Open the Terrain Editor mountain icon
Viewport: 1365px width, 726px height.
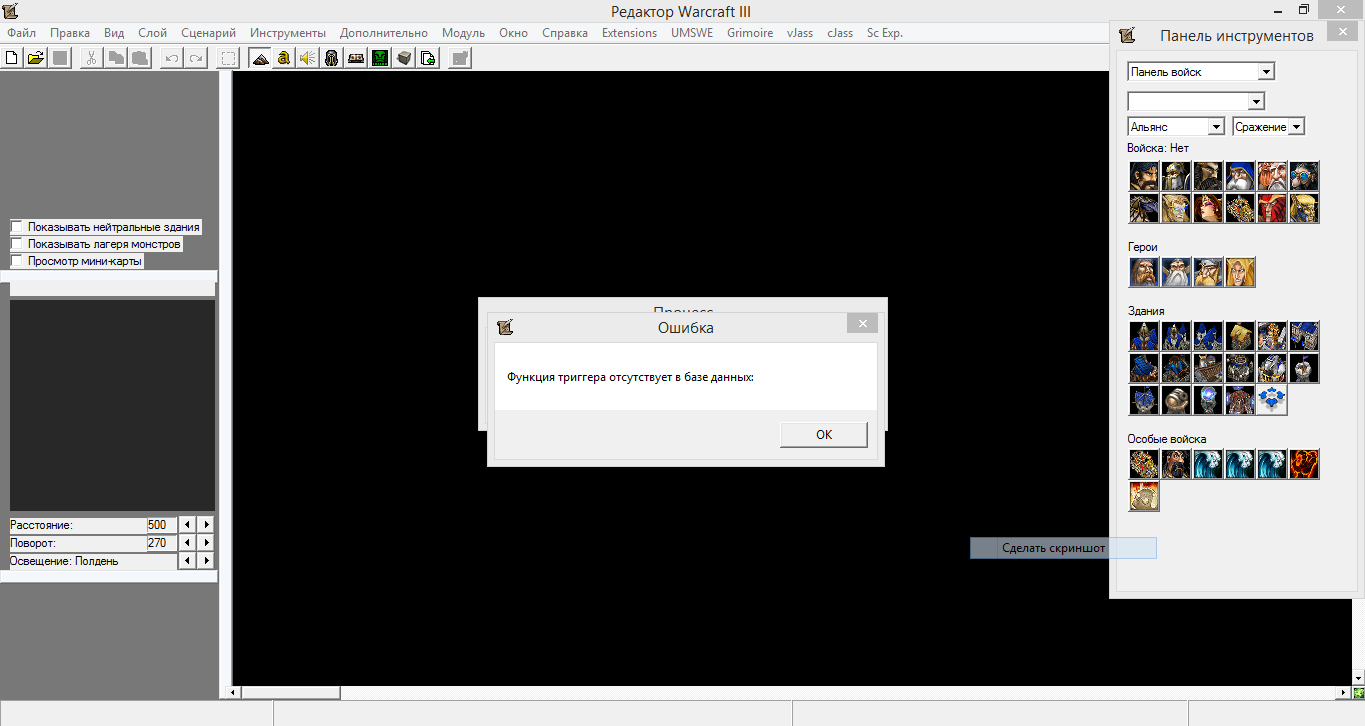(x=260, y=58)
